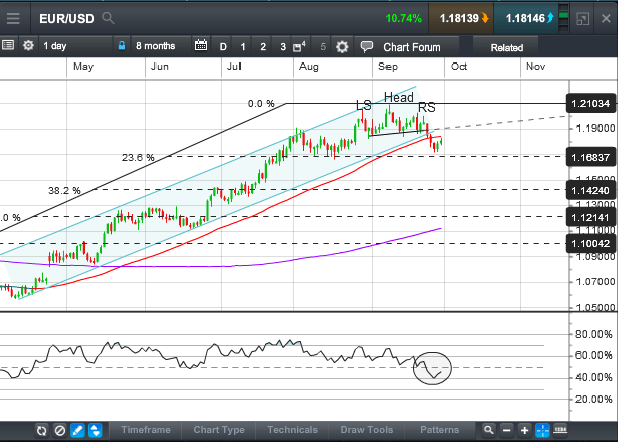Refresh the chart
618x442 pixels.
click(x=41, y=431)
